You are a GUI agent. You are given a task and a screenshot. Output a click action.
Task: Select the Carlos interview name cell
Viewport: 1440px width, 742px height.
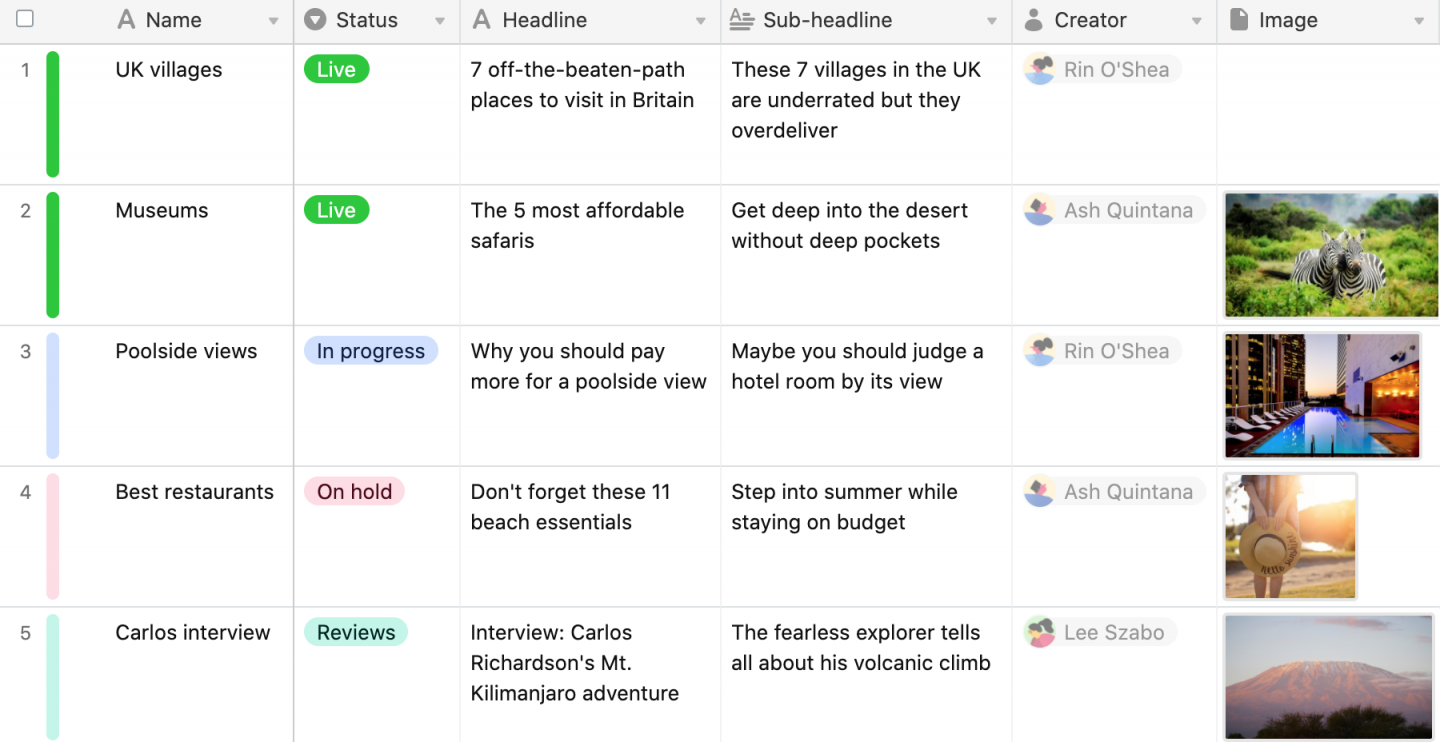tap(193, 633)
